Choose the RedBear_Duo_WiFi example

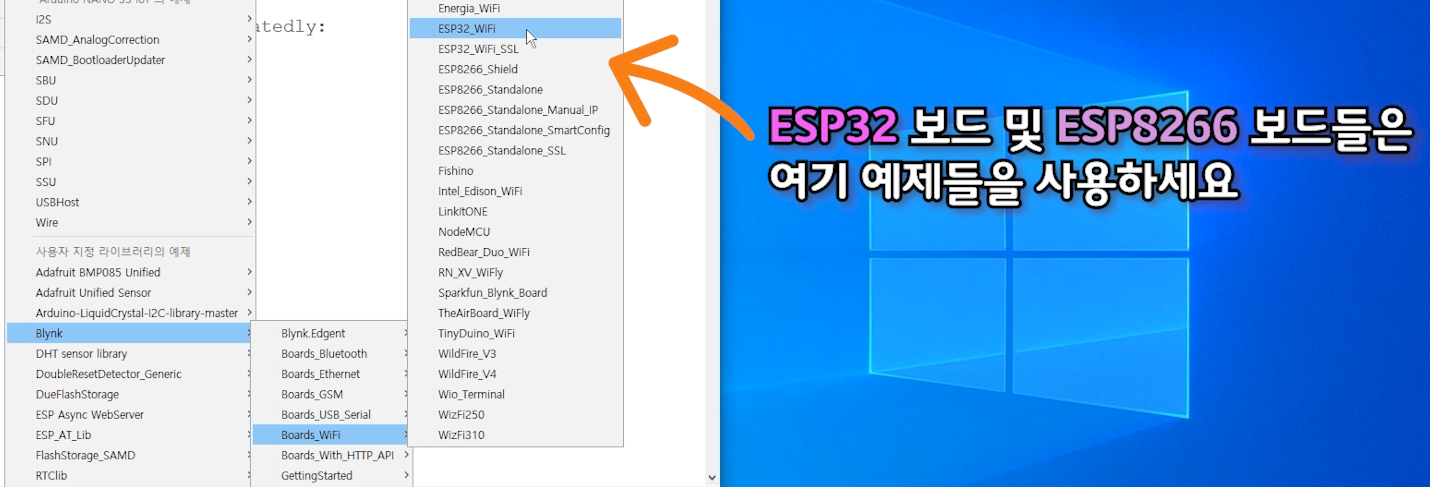point(515,252)
